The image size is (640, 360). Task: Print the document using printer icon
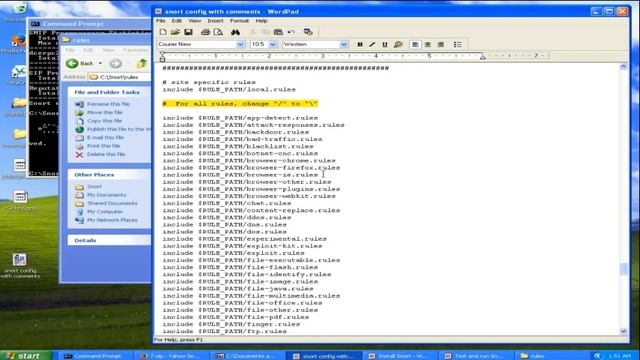[205, 32]
